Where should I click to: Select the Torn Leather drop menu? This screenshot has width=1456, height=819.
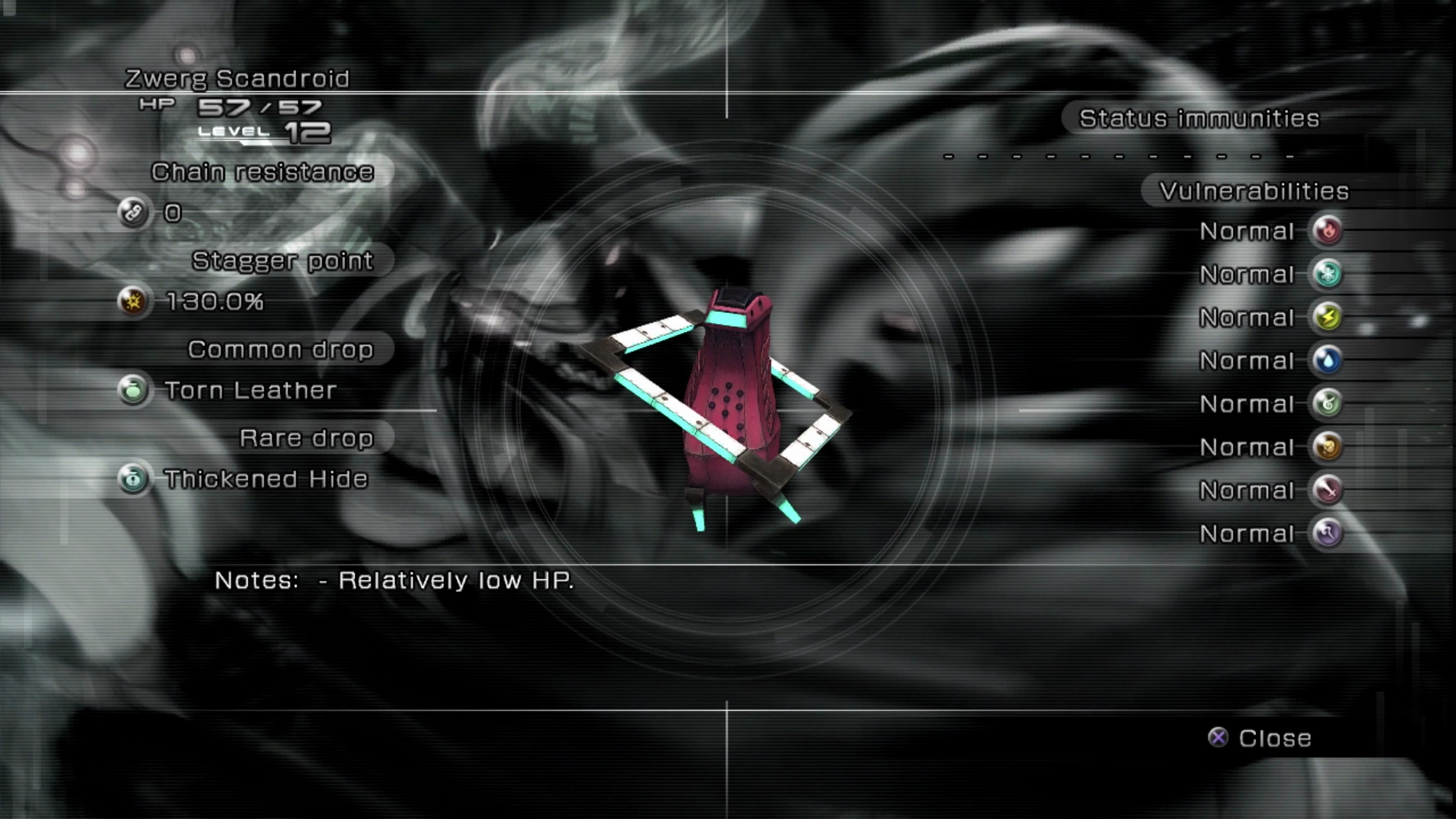click(x=248, y=389)
